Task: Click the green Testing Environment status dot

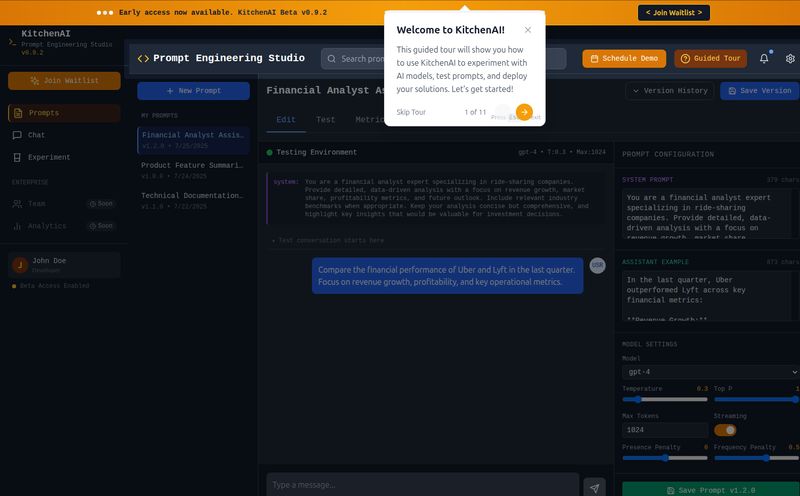Action: [269, 152]
